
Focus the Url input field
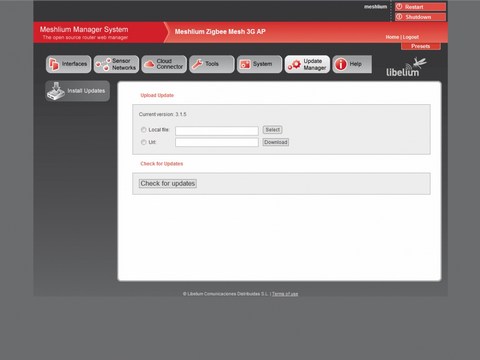coord(217,143)
